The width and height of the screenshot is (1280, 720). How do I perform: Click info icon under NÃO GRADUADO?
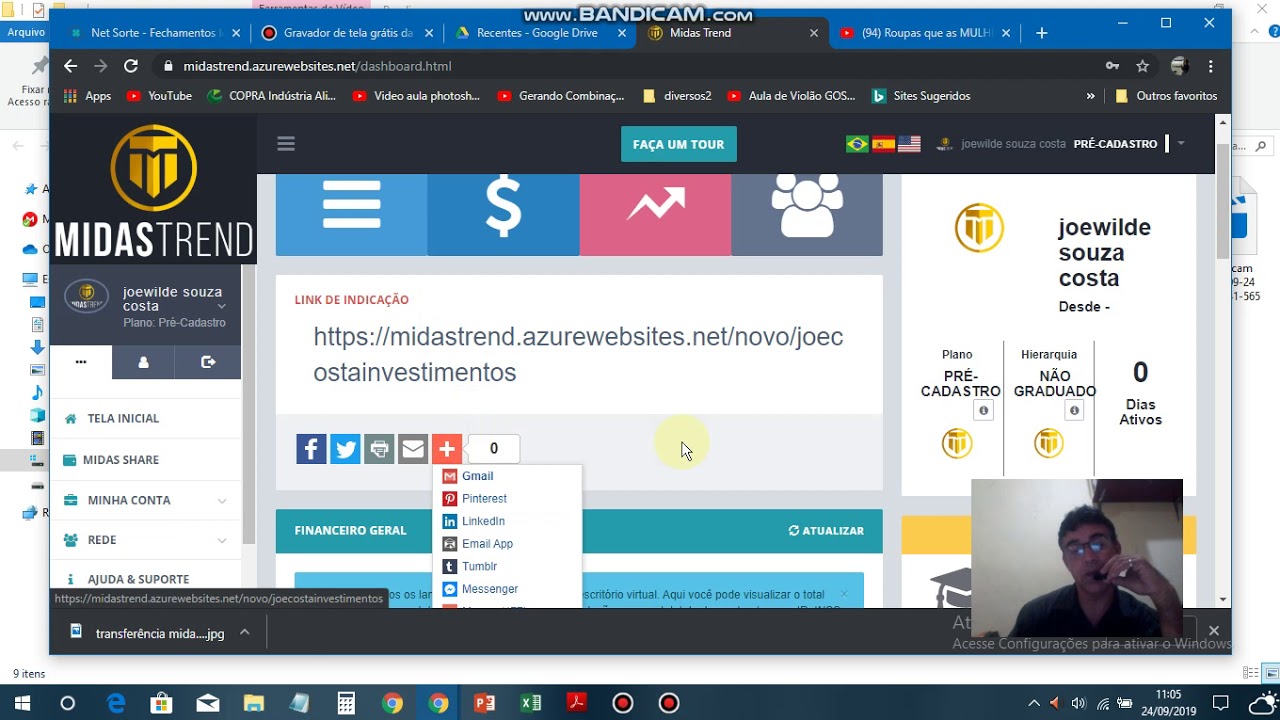[1074, 411]
